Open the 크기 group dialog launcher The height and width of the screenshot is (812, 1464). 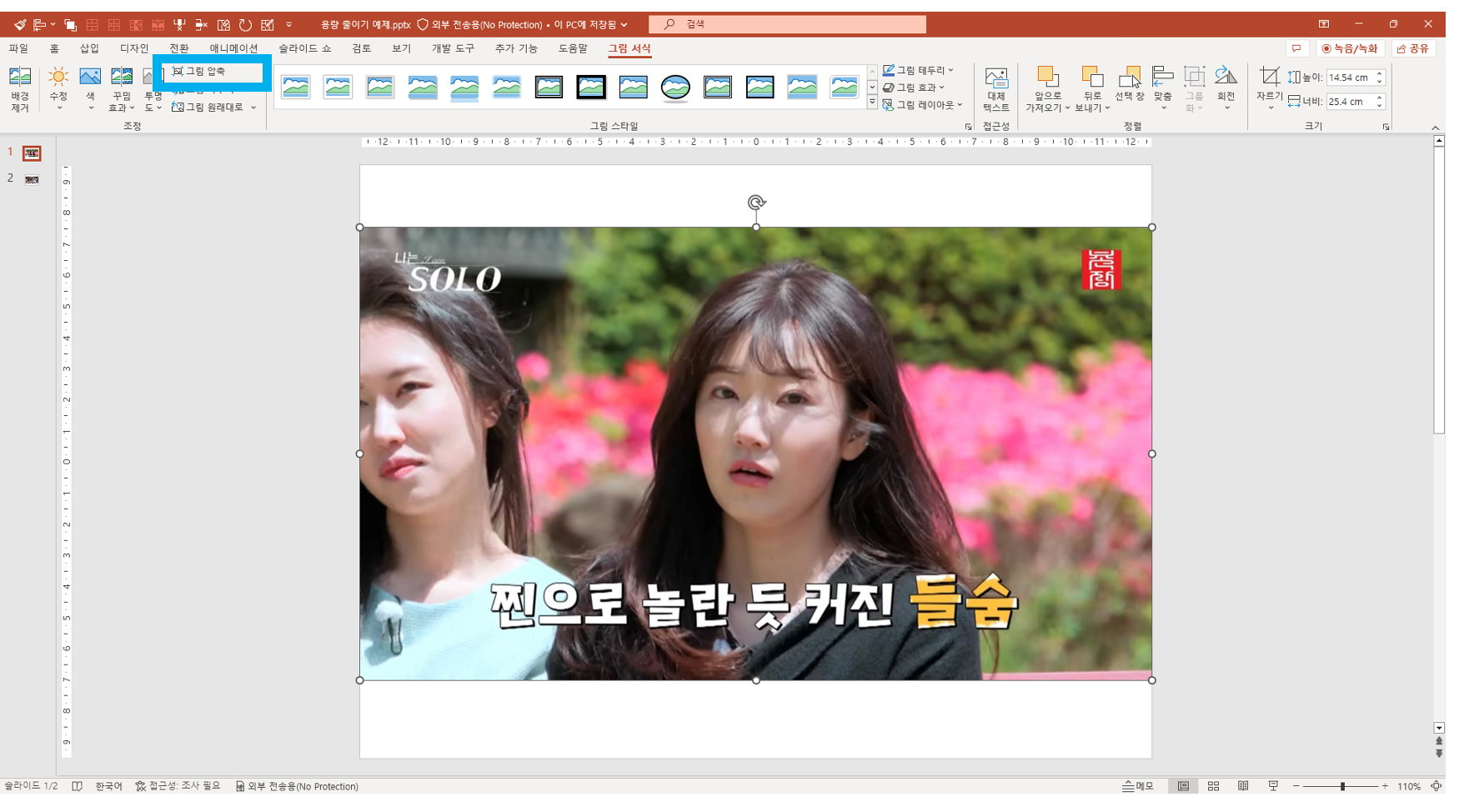pyautogui.click(x=1386, y=127)
